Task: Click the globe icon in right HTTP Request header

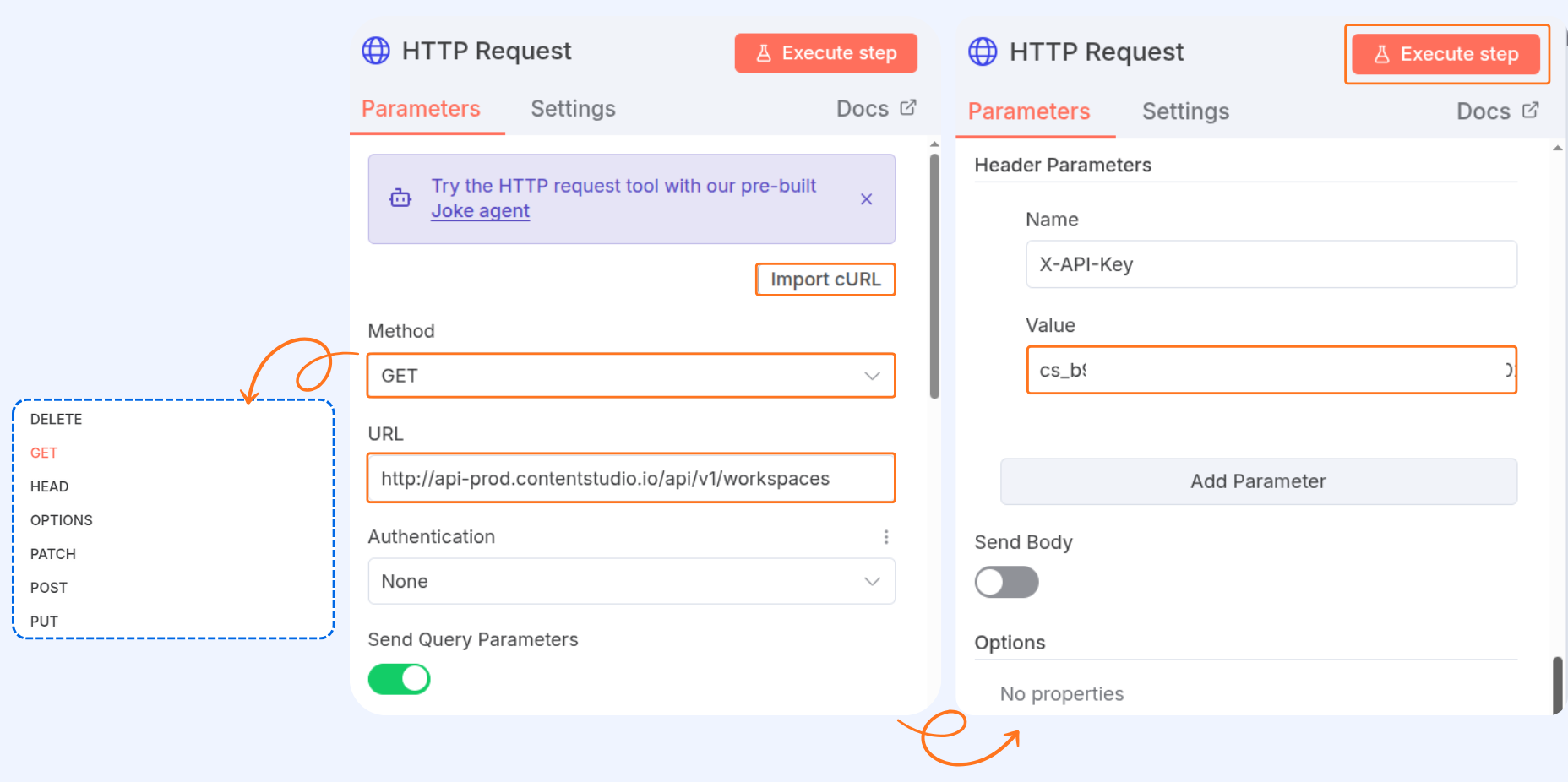Action: click(983, 52)
